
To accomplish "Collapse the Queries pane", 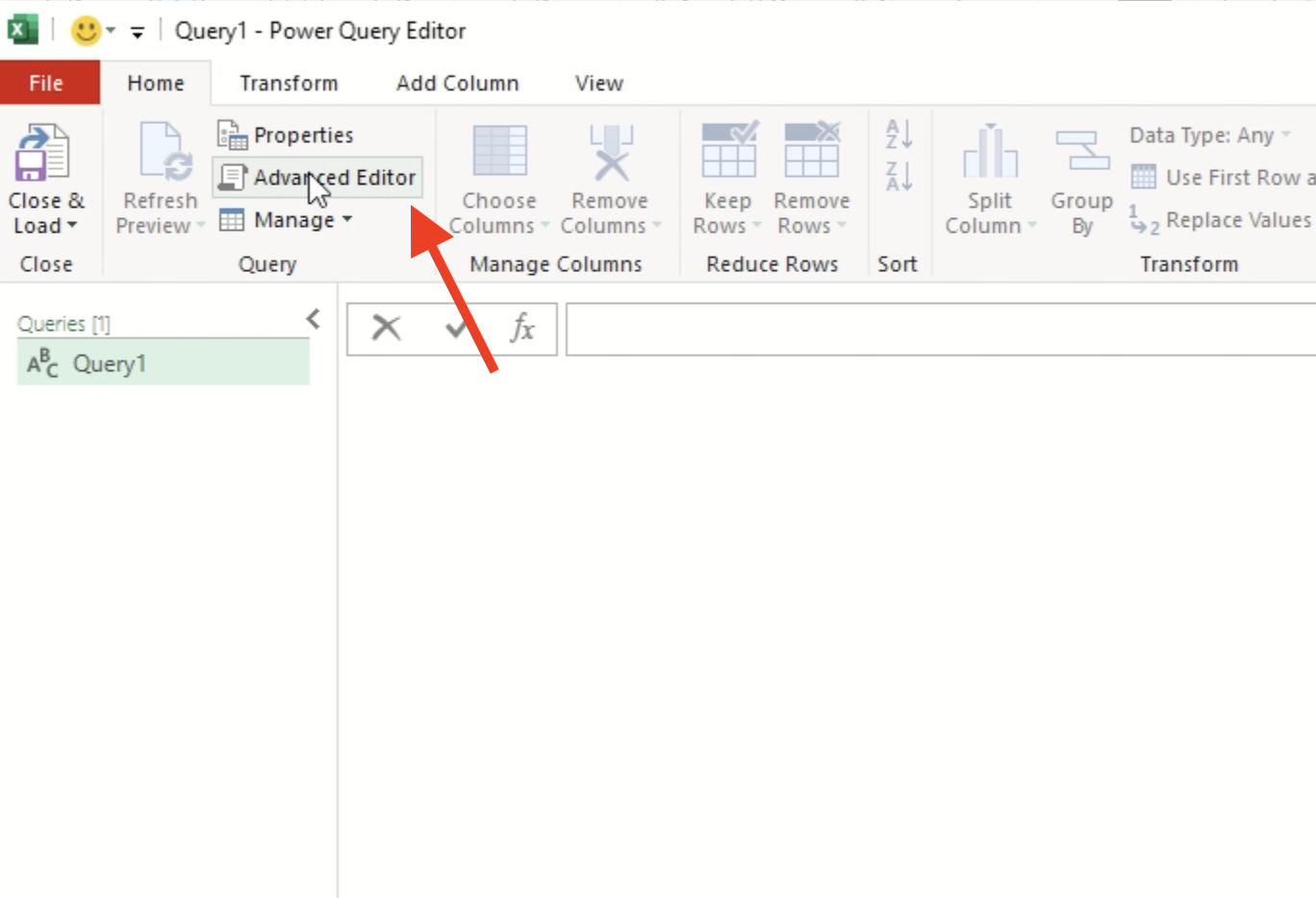I will [x=312, y=318].
